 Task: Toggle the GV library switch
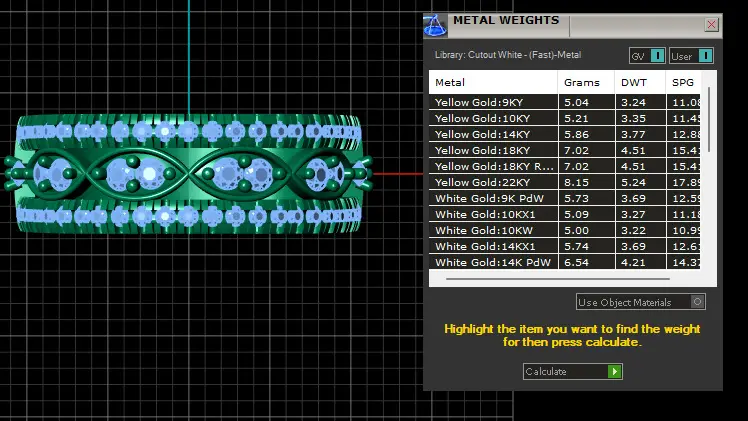pyautogui.click(x=647, y=56)
